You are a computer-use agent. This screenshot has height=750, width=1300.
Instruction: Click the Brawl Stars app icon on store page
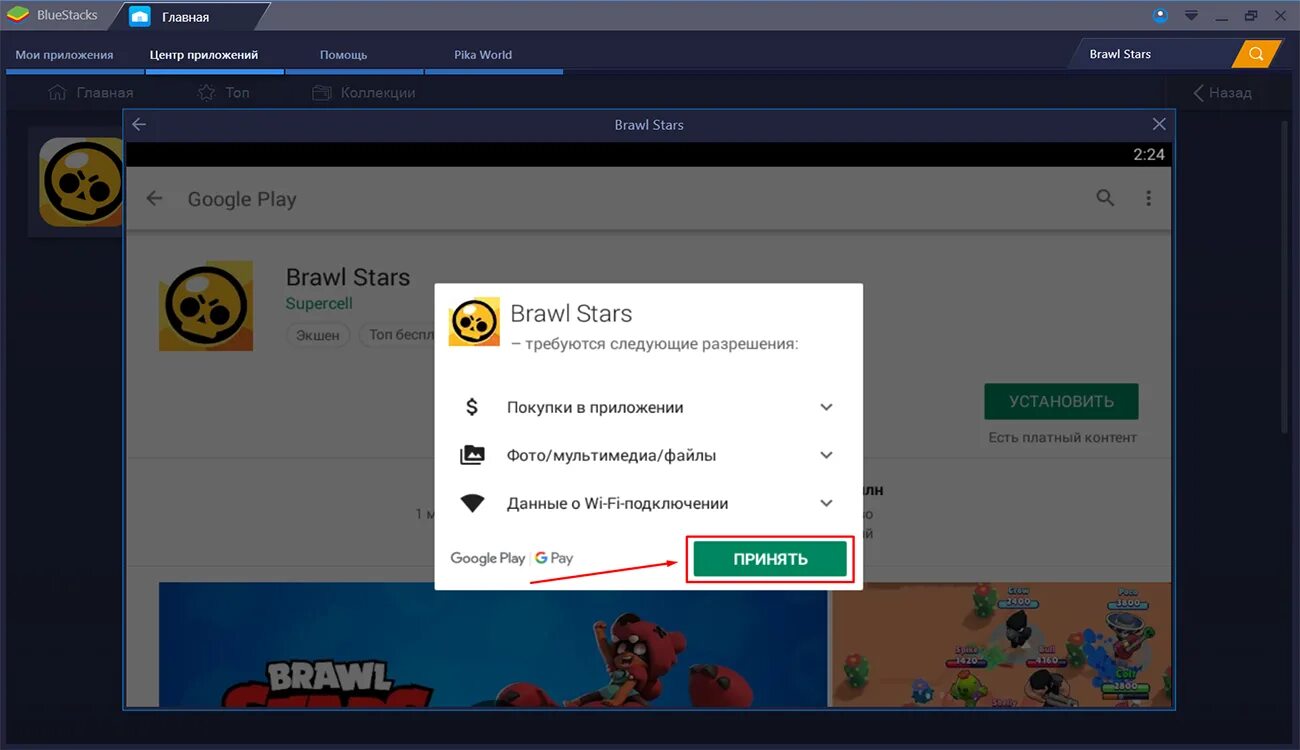point(205,306)
